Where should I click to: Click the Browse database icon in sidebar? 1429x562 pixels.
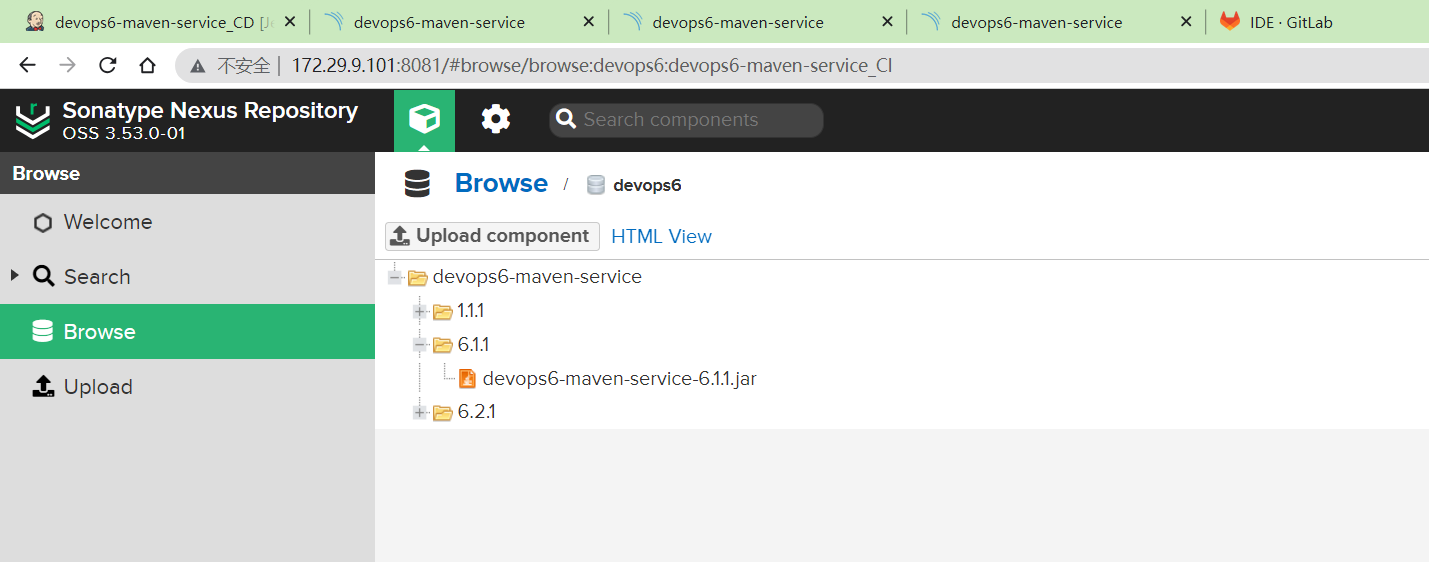(42, 332)
